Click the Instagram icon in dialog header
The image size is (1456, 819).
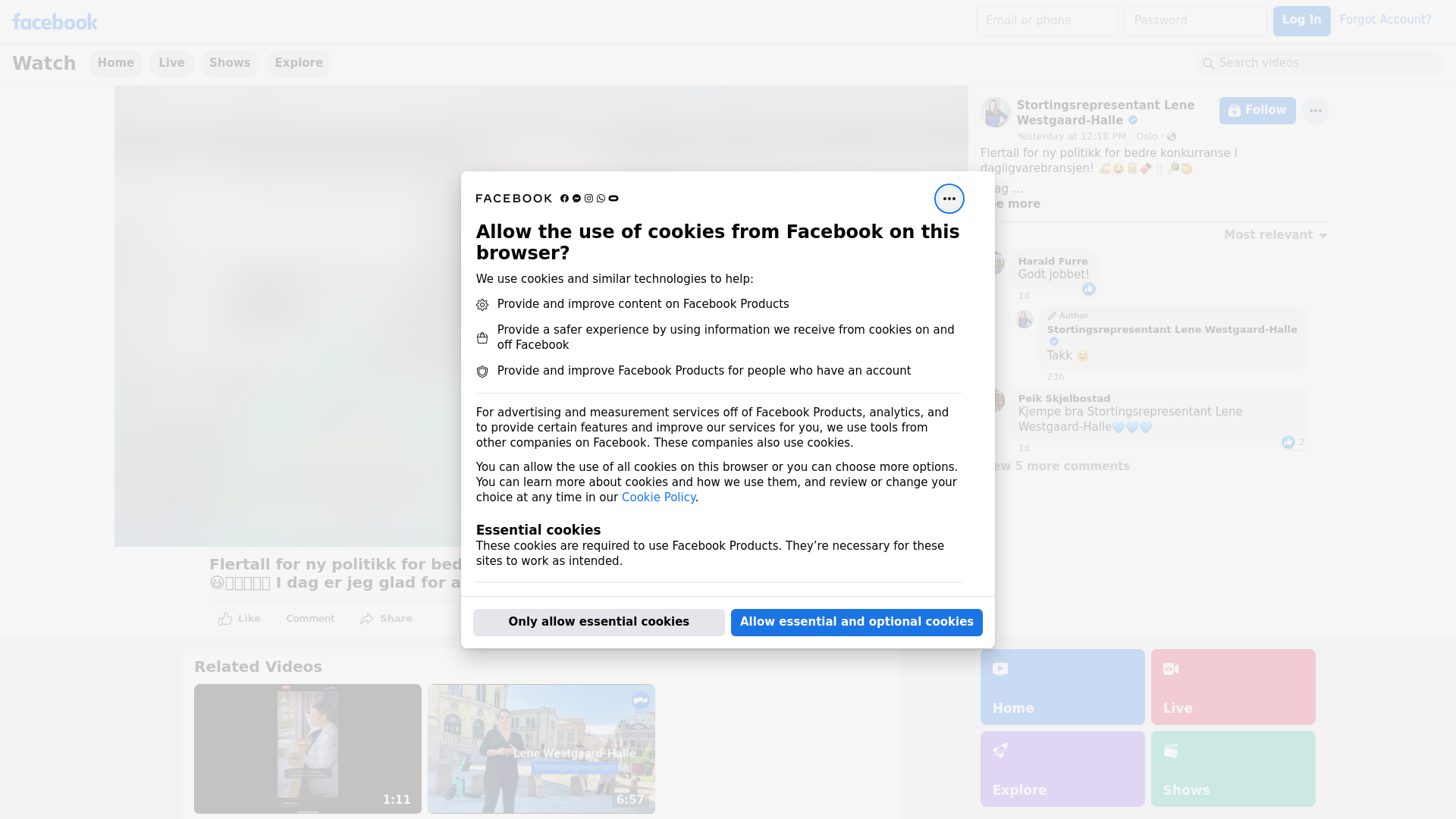pyautogui.click(x=588, y=199)
